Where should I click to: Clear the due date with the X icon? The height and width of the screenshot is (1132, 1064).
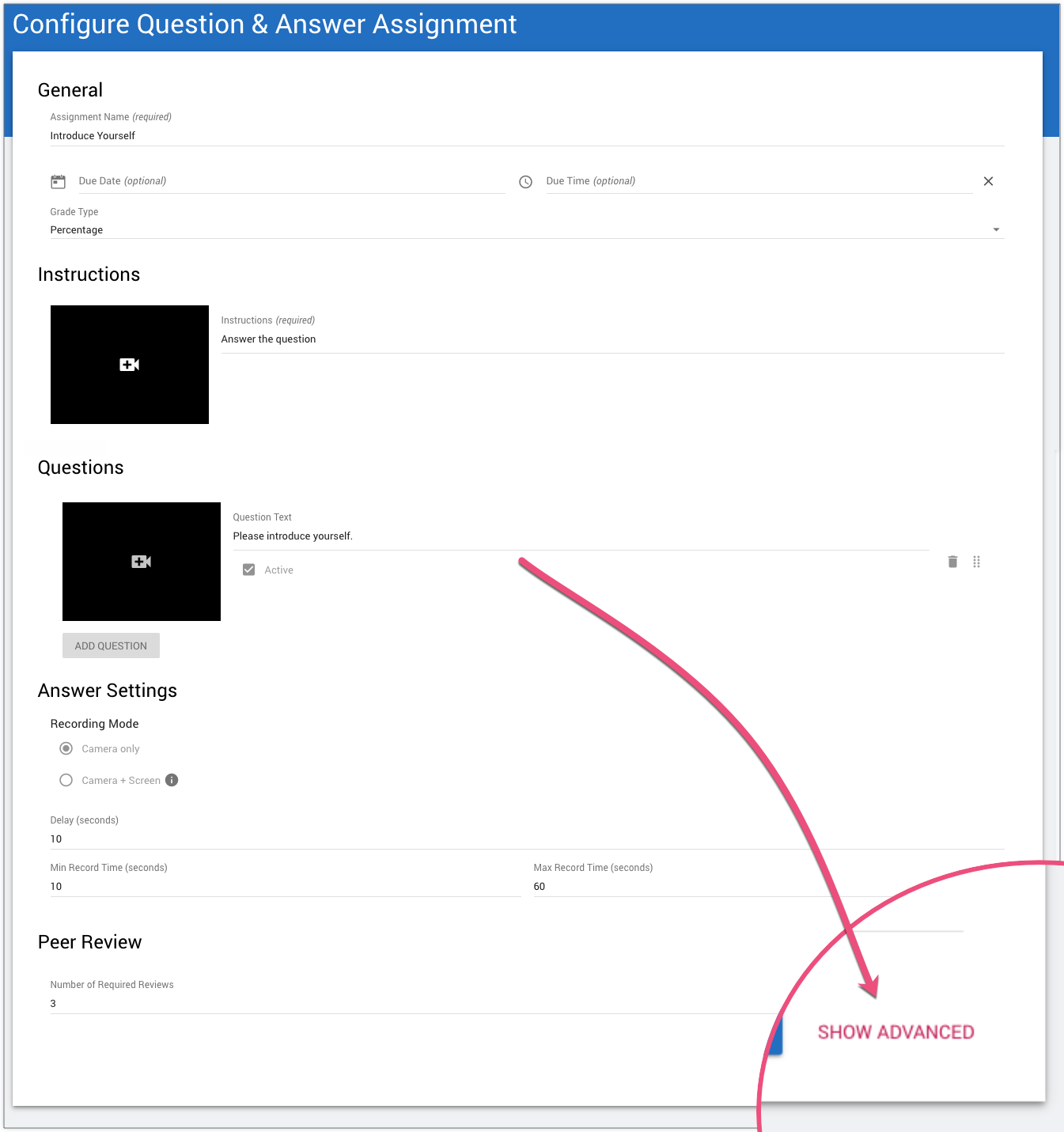[988, 181]
